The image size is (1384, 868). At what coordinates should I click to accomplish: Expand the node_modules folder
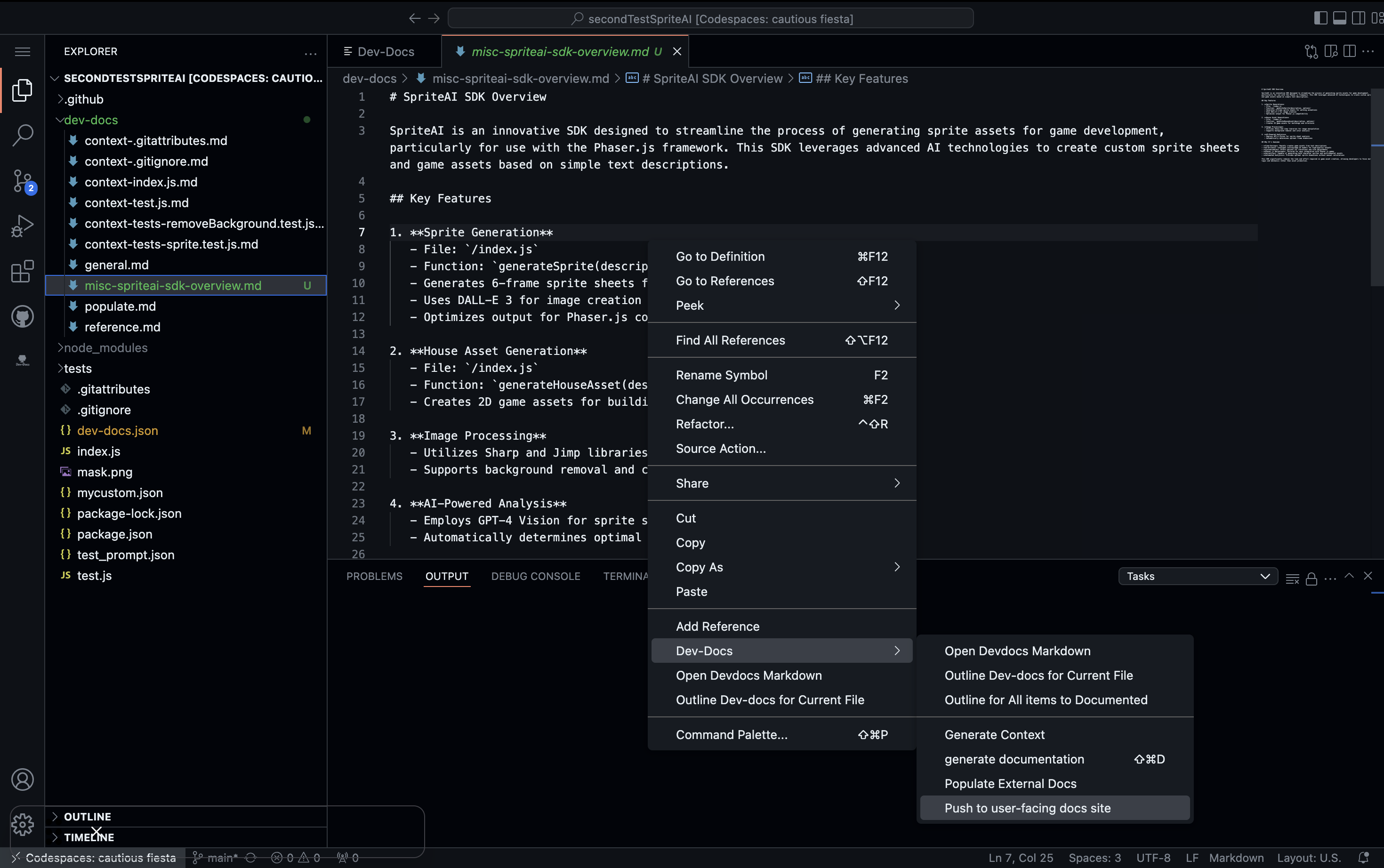105,348
